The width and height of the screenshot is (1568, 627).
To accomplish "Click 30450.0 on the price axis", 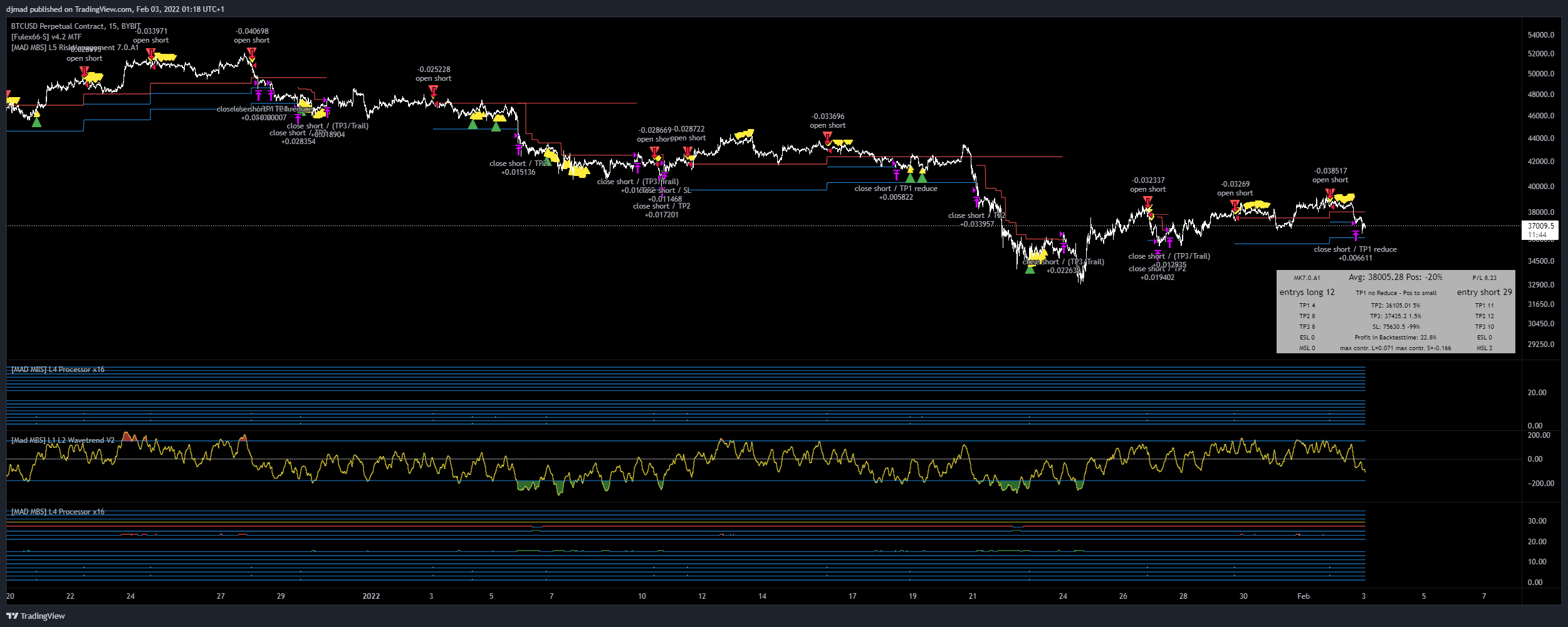I will point(1541,324).
